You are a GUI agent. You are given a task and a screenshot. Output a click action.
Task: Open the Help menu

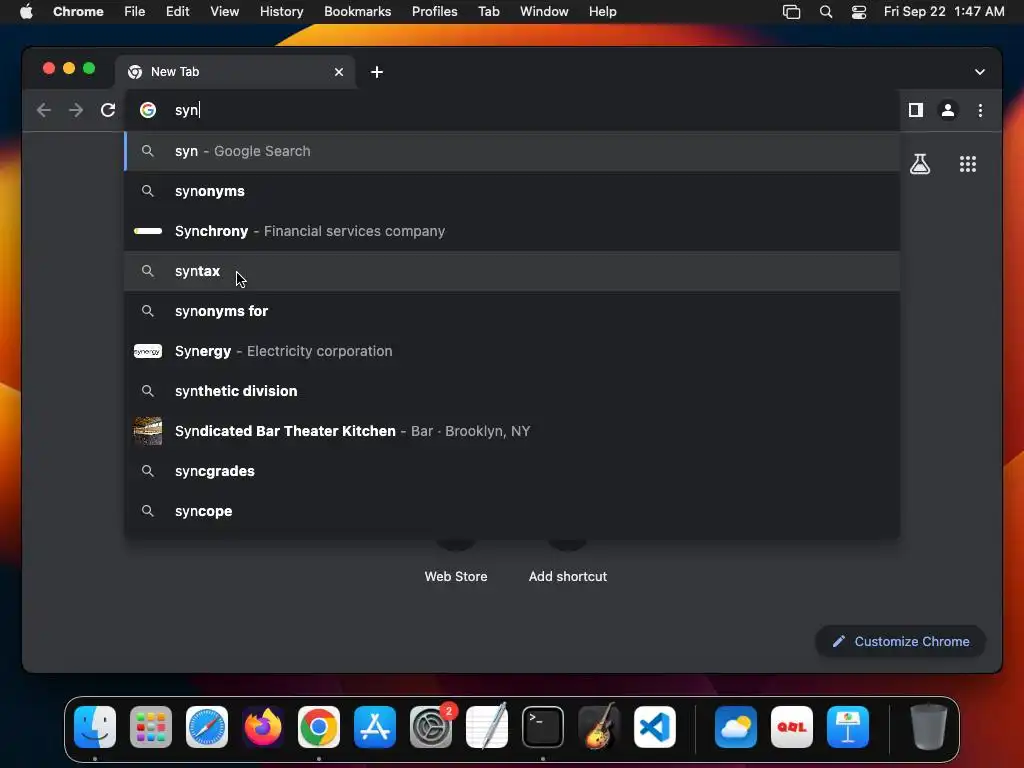click(x=602, y=12)
